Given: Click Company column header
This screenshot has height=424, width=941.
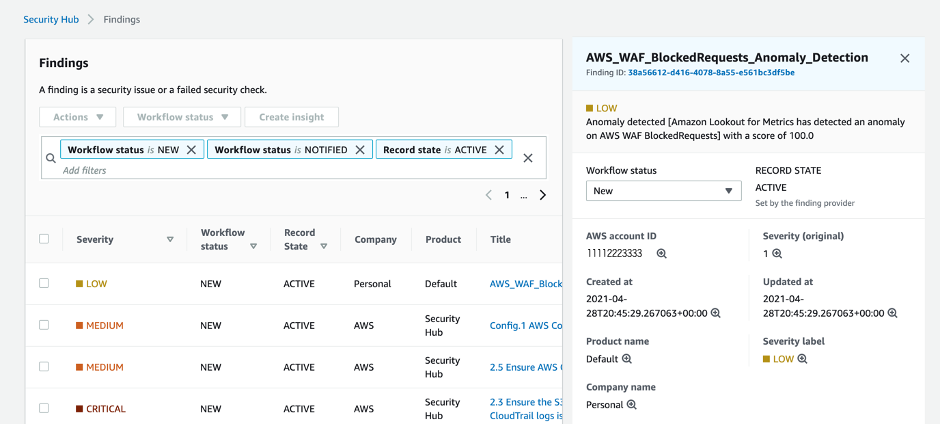Looking at the screenshot, I should point(376,239).
